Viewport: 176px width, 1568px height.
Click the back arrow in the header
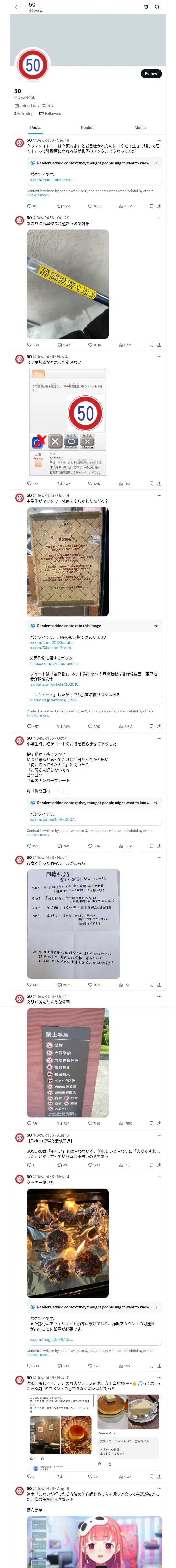point(16,7)
